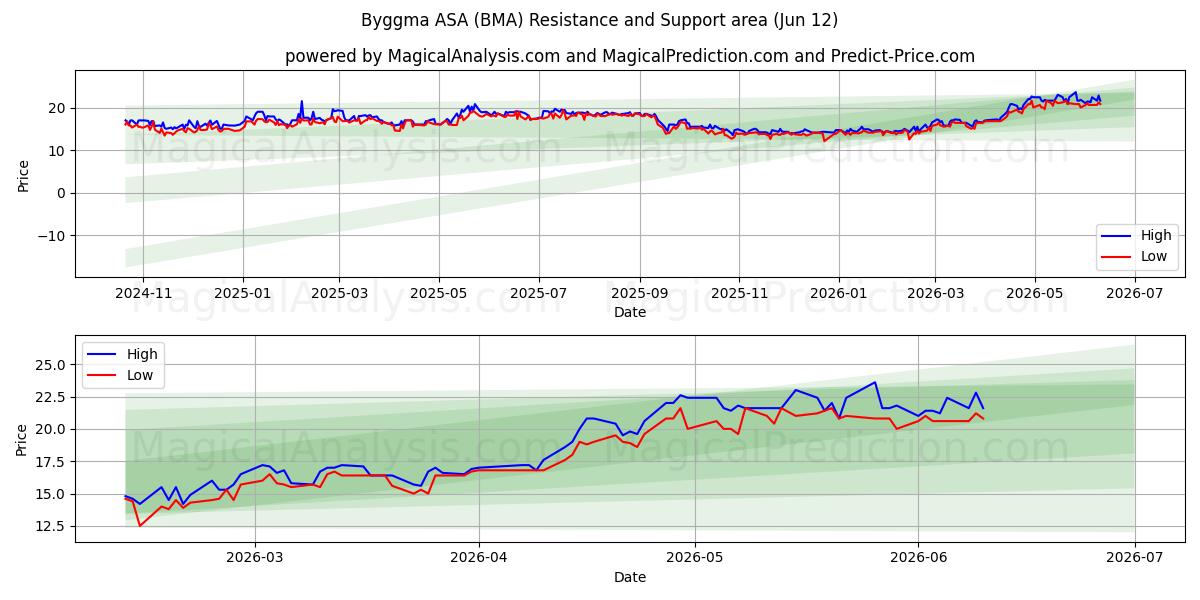Click the '2026-07' tick label in top chart
This screenshot has height=600, width=1200.
point(1135,293)
